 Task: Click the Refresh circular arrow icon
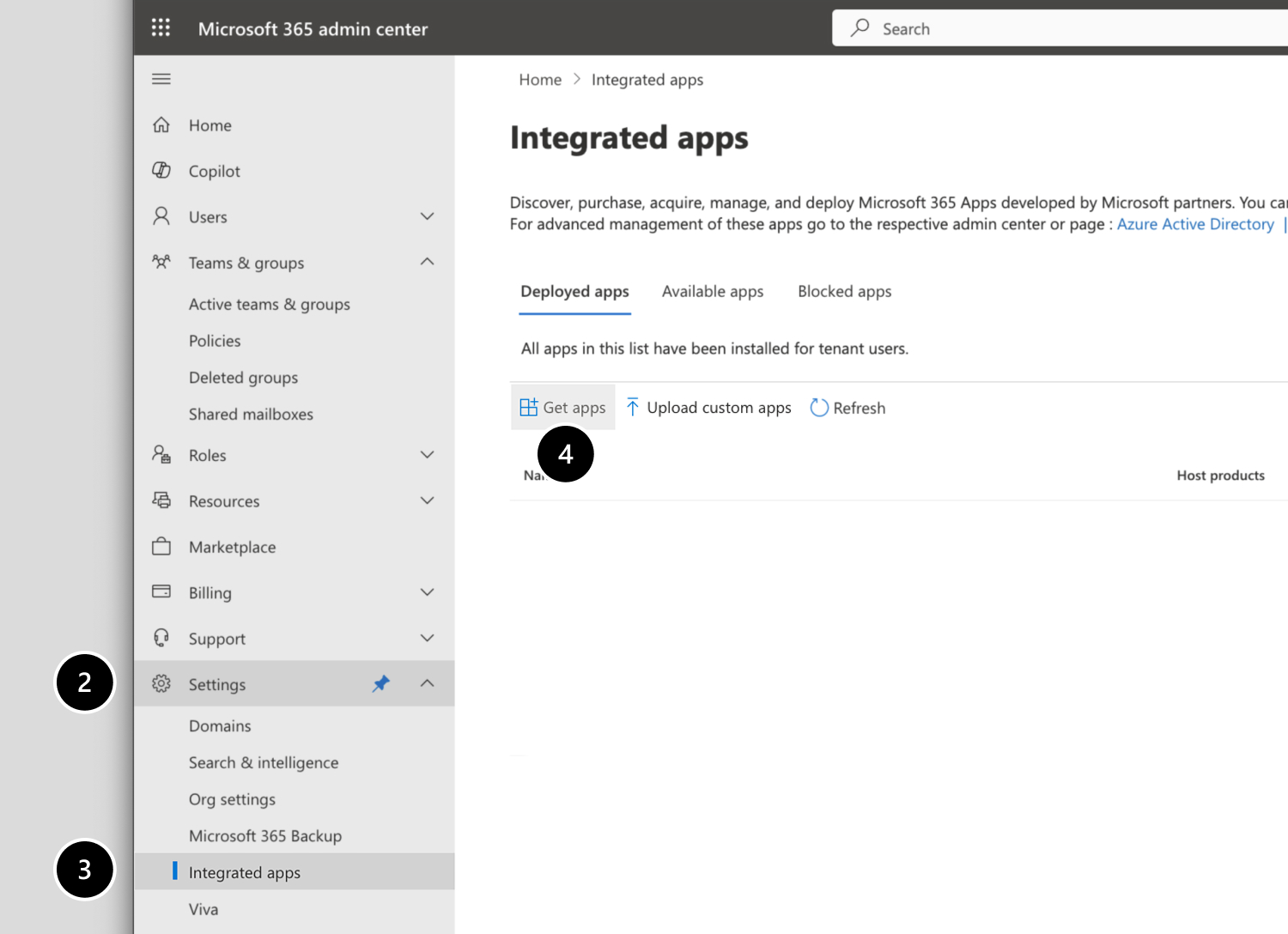point(819,408)
